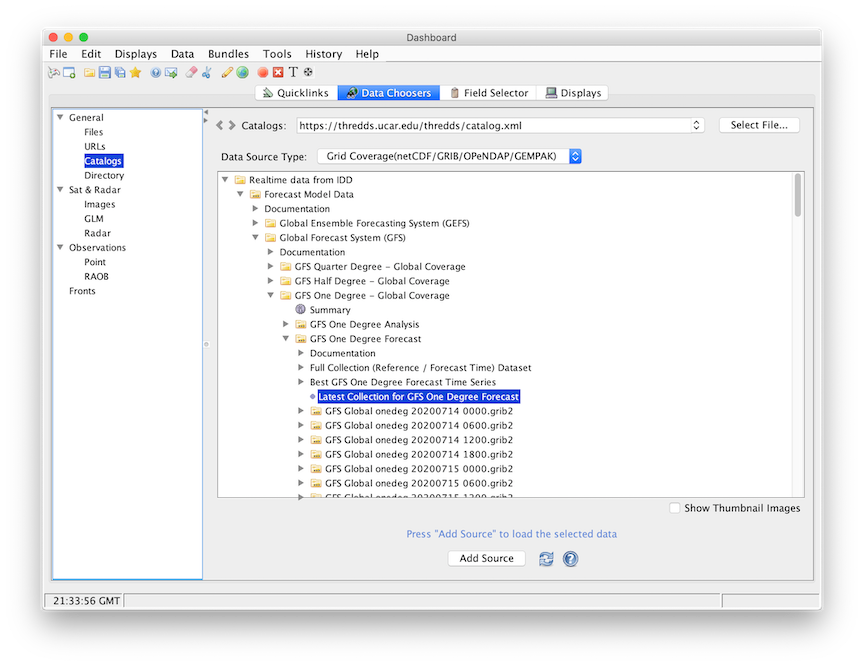Open a bundle using the open folder toolbar icon
This screenshot has height=666, width=864.
tap(91, 72)
